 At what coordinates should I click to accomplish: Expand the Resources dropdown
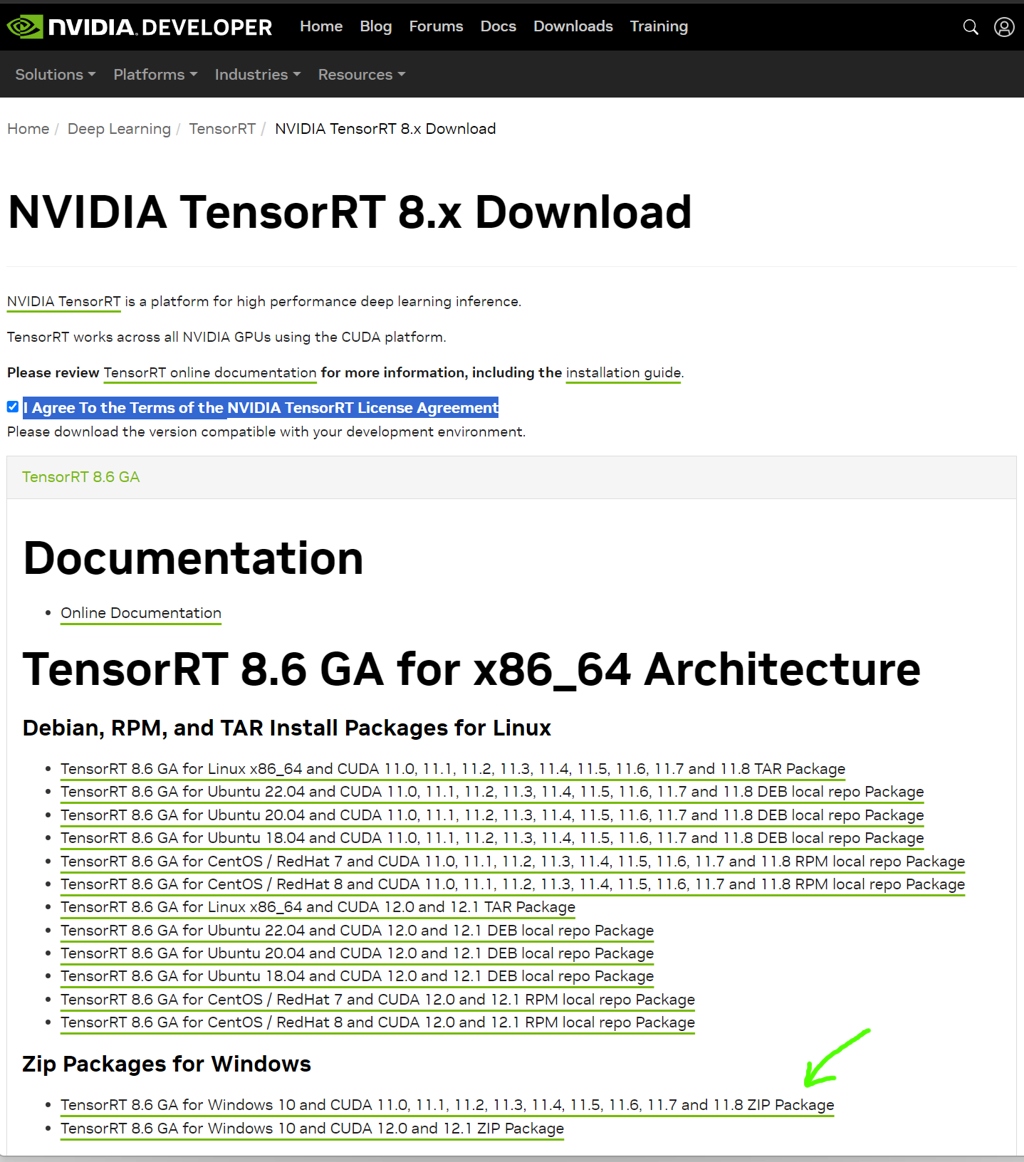click(362, 74)
